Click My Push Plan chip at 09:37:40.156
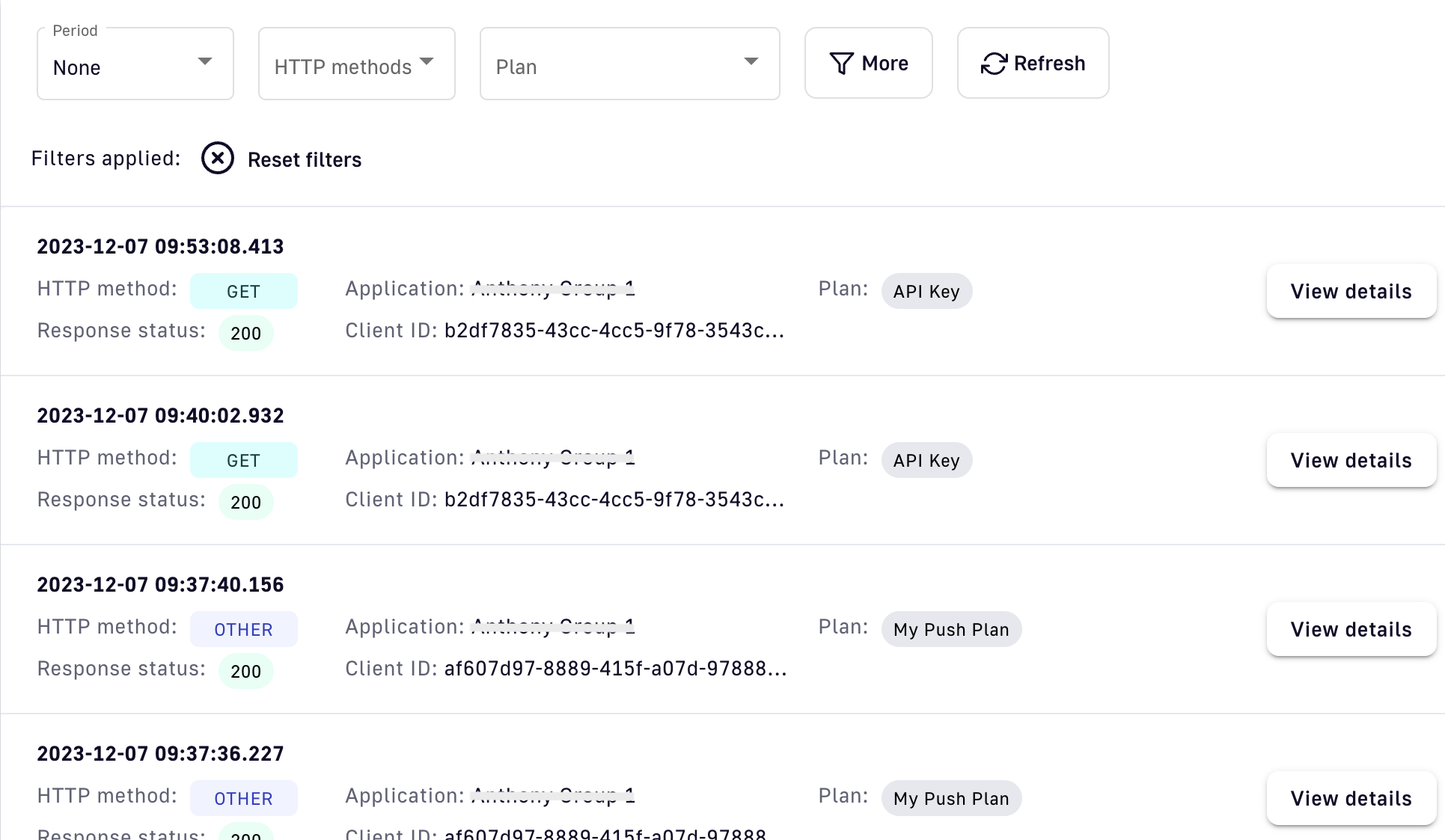The width and height of the screenshot is (1445, 840). pyautogui.click(x=951, y=630)
